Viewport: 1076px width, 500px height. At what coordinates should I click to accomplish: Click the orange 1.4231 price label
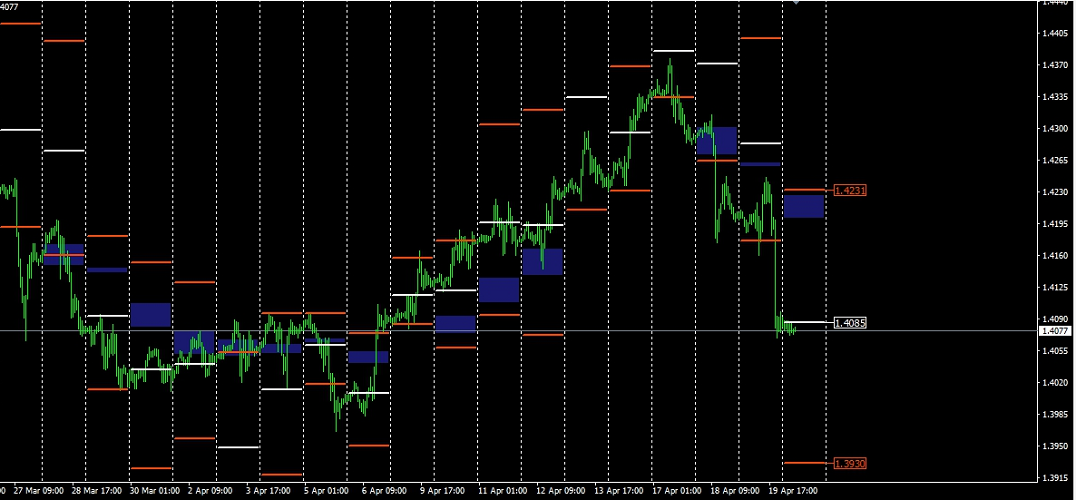849,190
